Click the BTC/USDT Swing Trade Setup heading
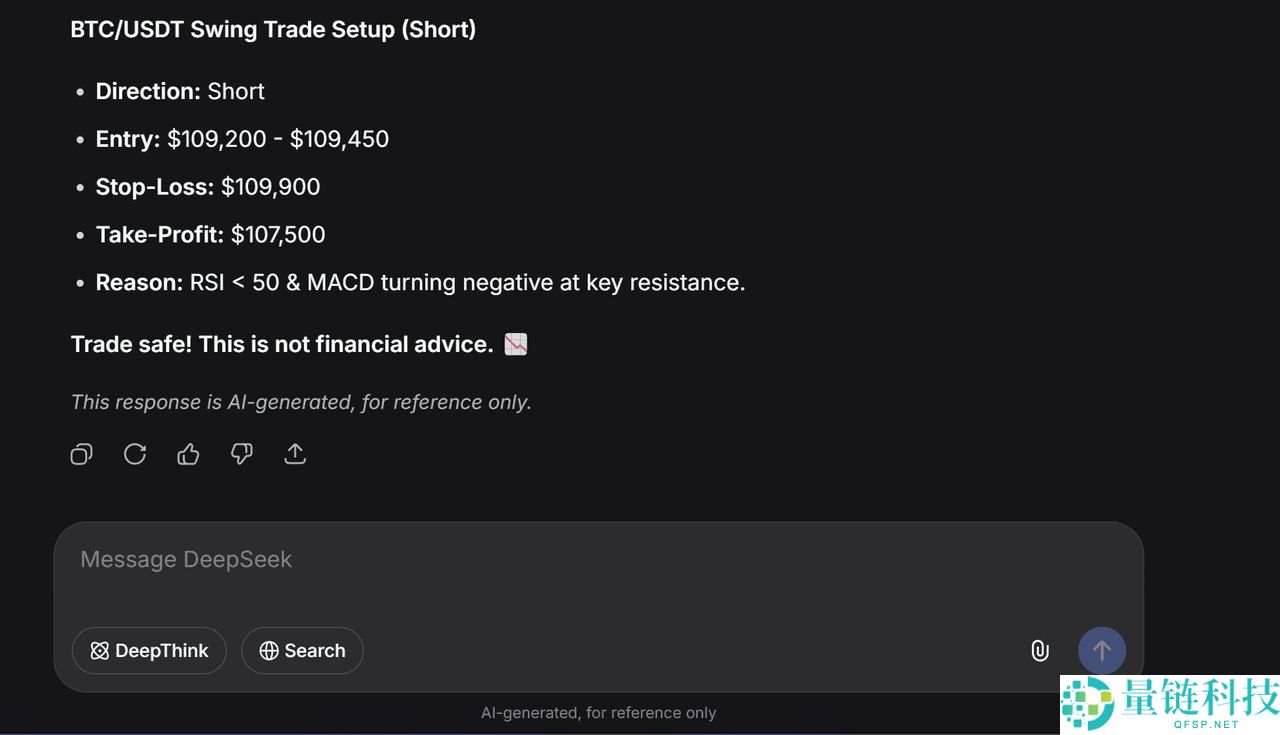This screenshot has height=735, width=1280. (272, 29)
